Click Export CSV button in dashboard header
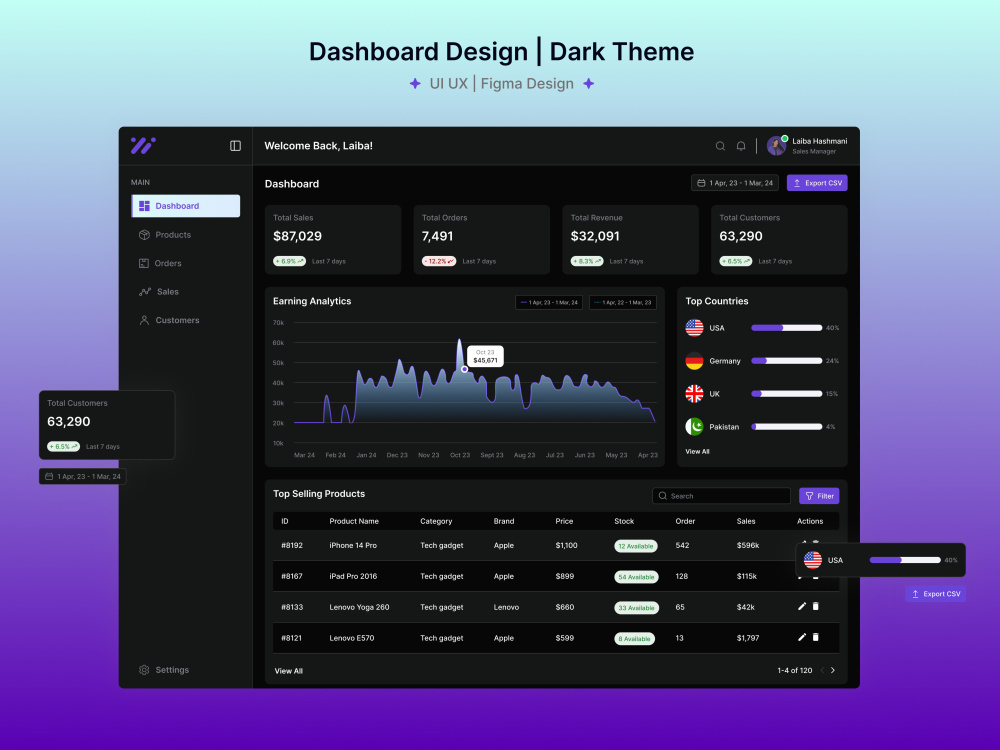This screenshot has height=750, width=1000. pos(817,183)
